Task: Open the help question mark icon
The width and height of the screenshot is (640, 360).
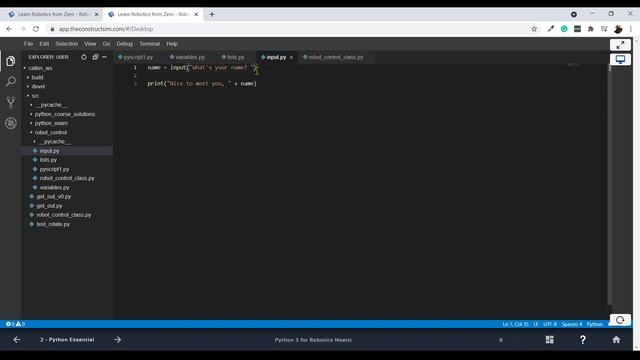Action: [582, 340]
